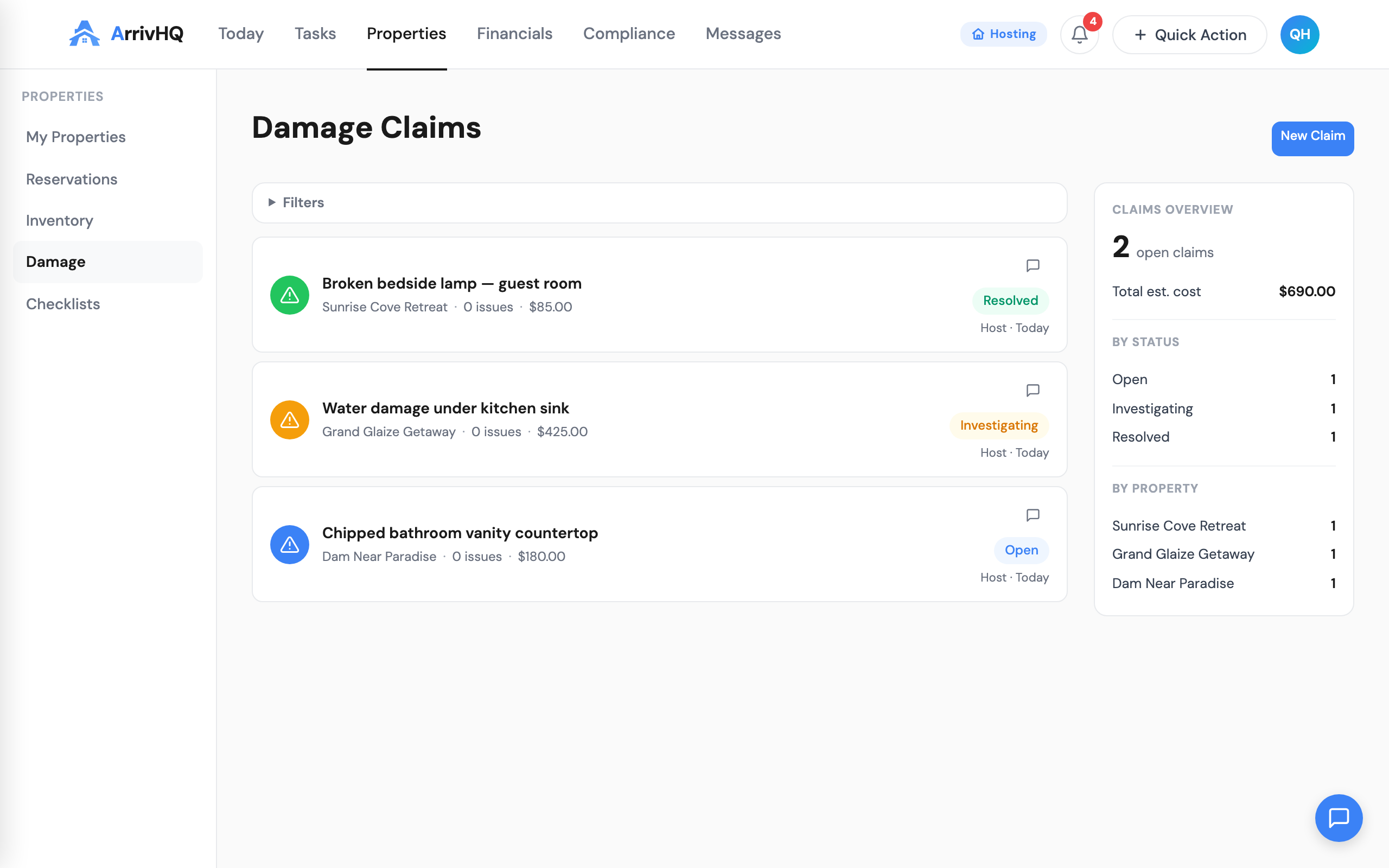Screen dimensions: 1389x868
Task: Click the ArrivHQ house logo icon
Action: [85, 34]
